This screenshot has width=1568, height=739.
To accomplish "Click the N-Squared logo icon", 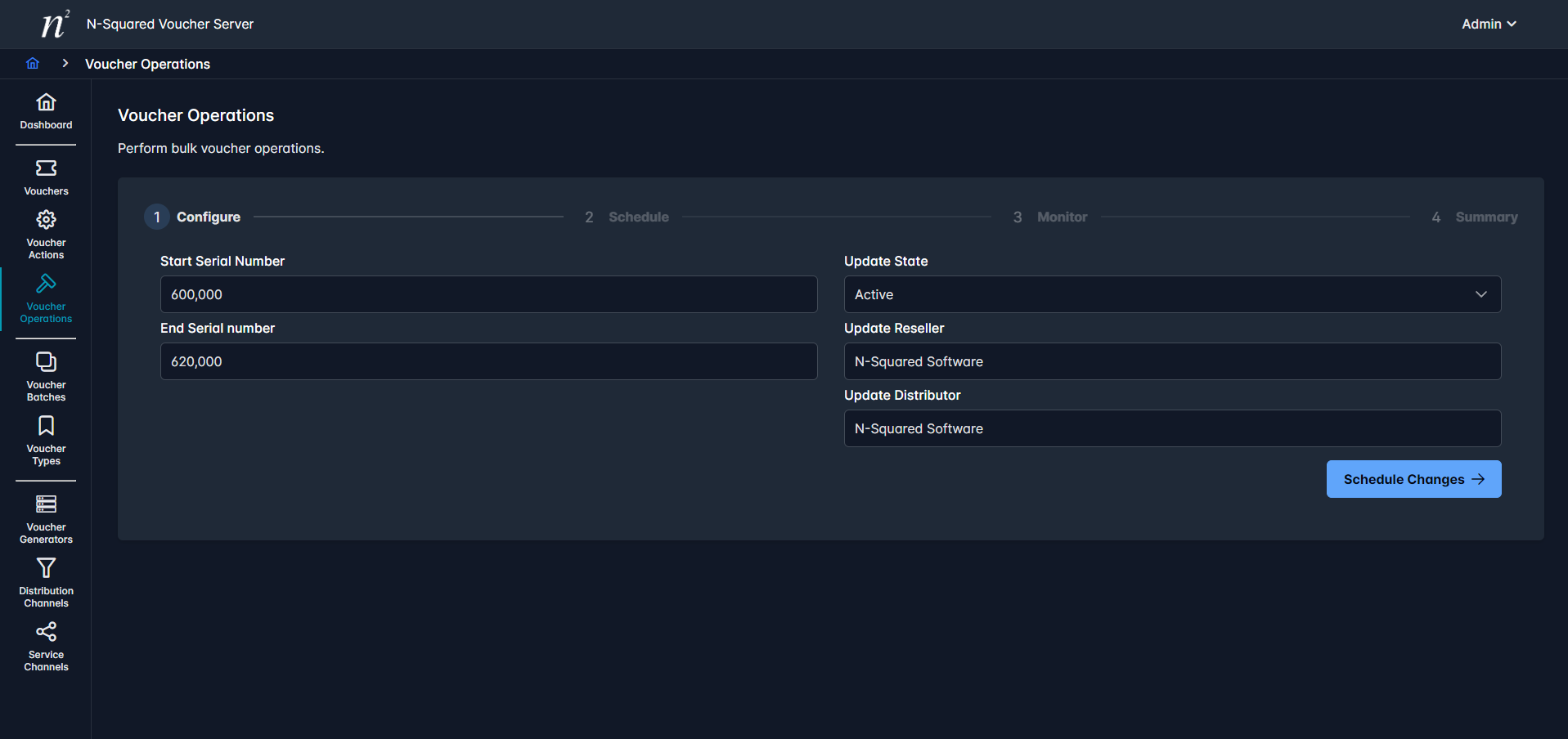I will 54,25.
